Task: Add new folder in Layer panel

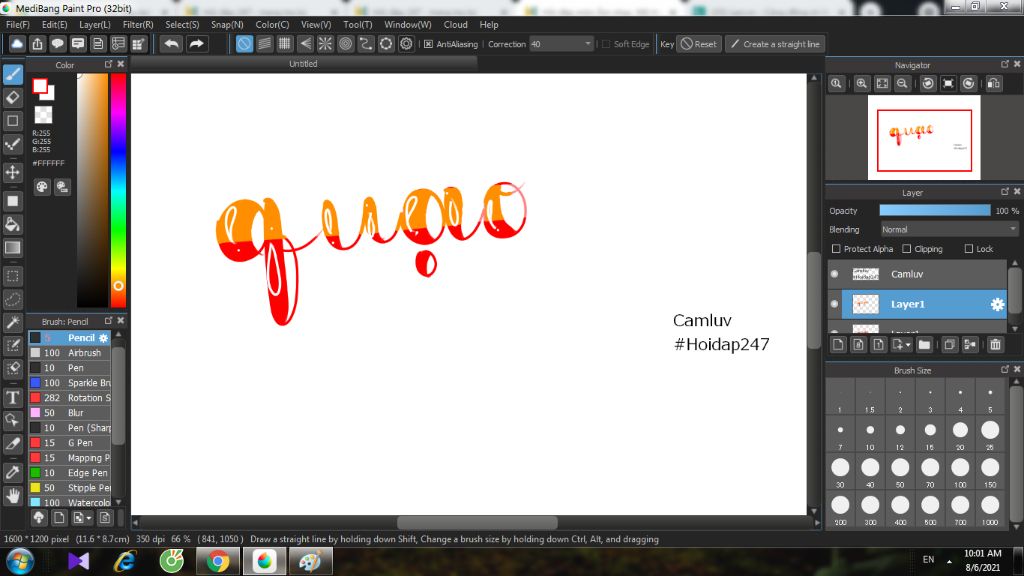Action: [924, 344]
